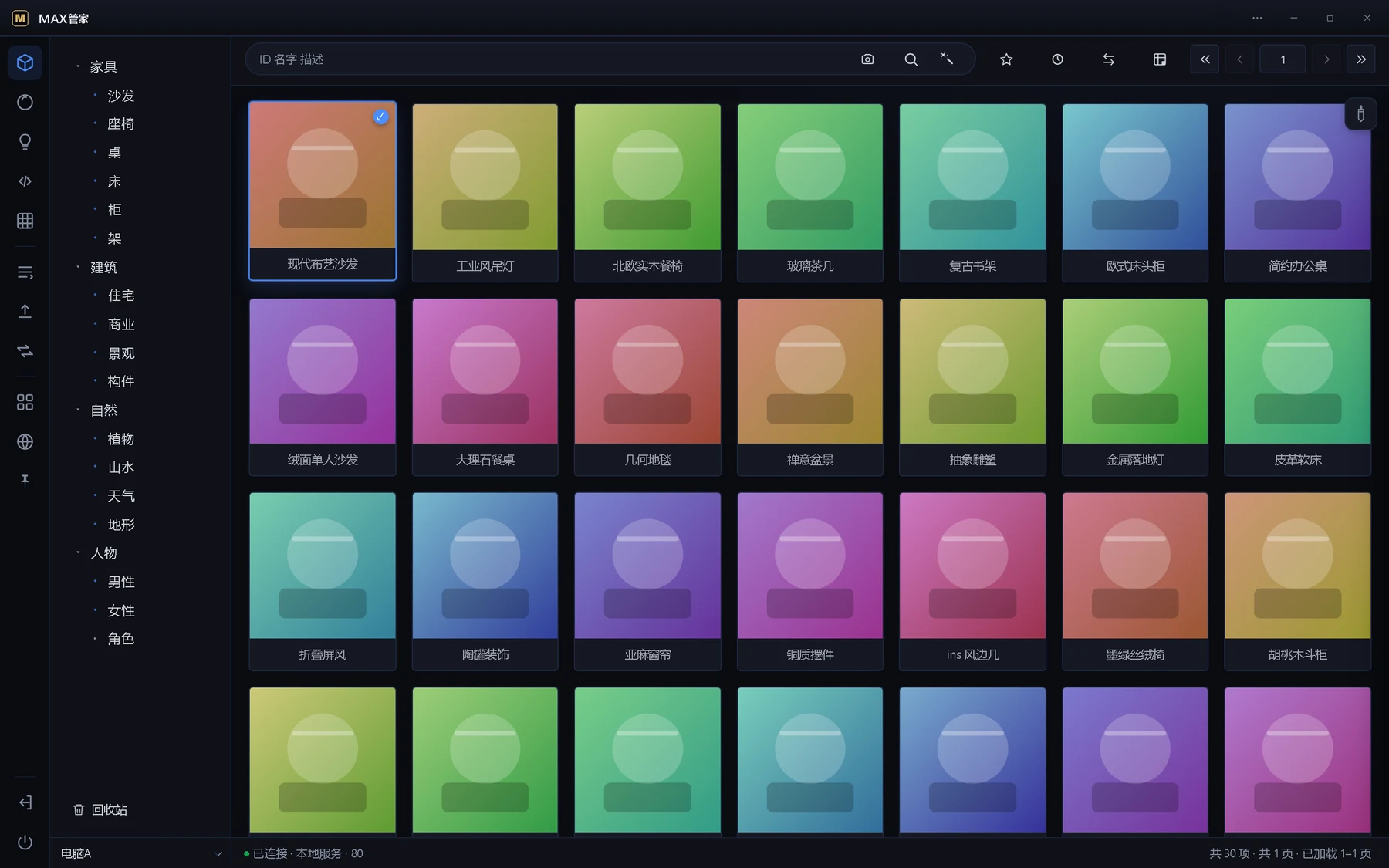1389x868 pixels.
Task: Open history with the clock icon
Action: coord(1057,59)
